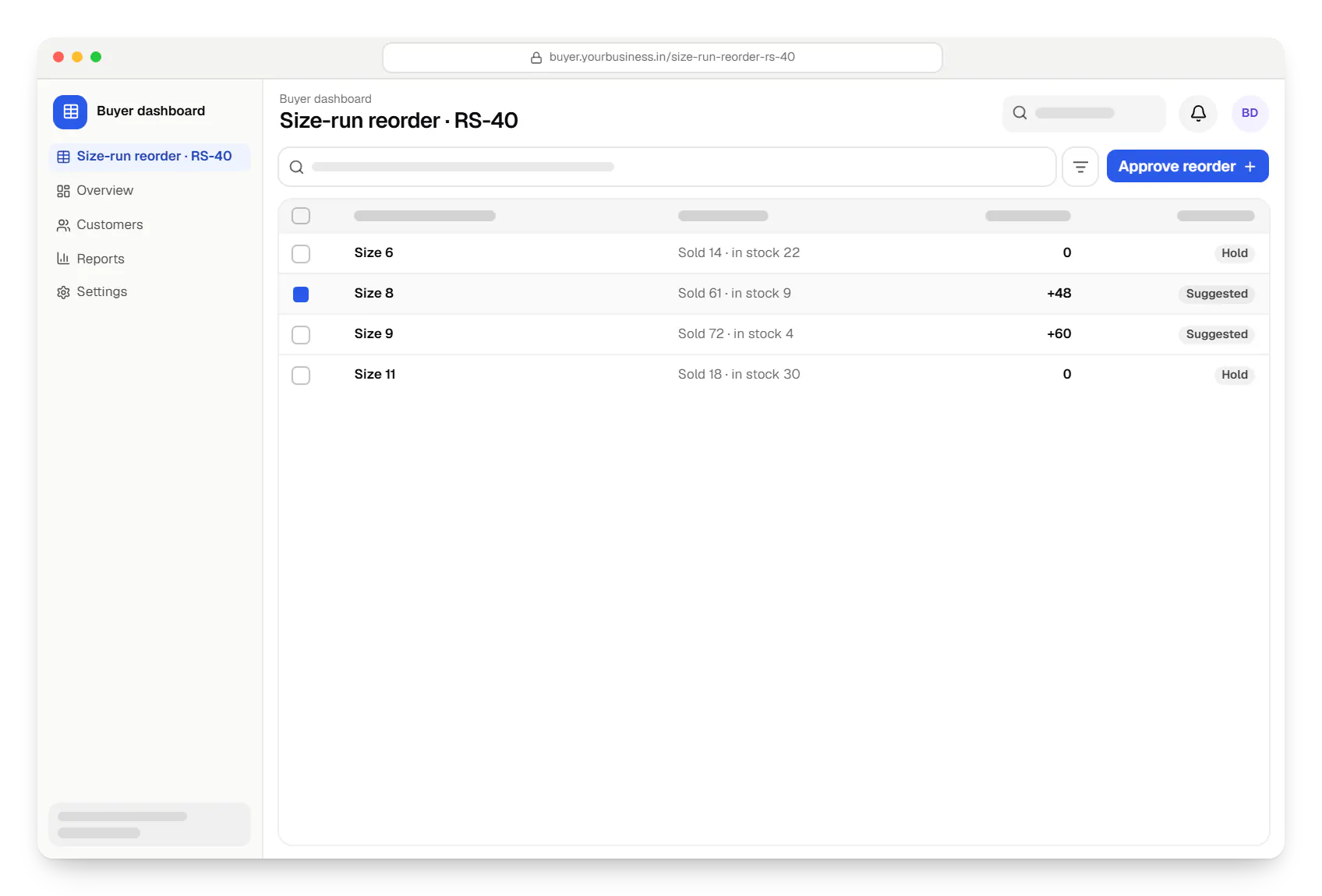The image size is (1322, 896).
Task: Click "Sold 14 · in stock 22" text
Action: pos(739,253)
